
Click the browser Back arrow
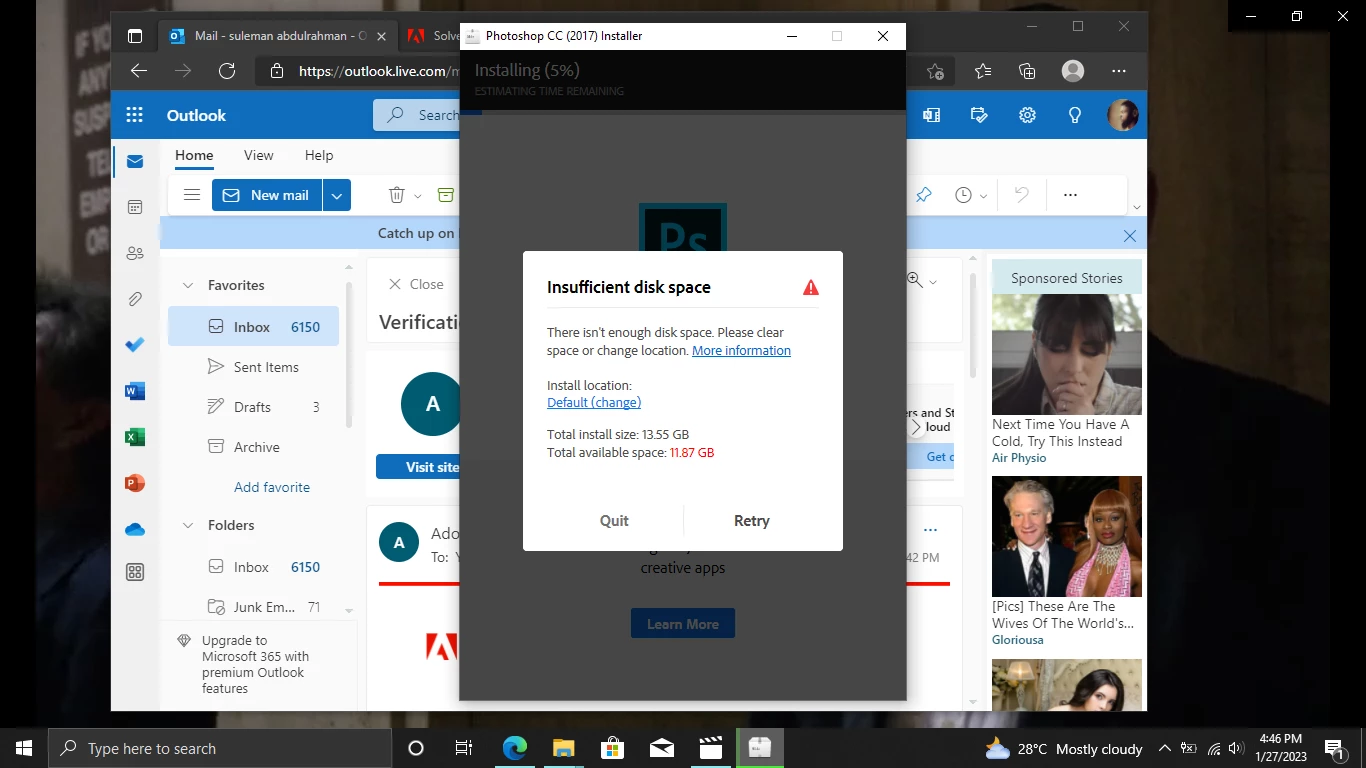point(139,71)
